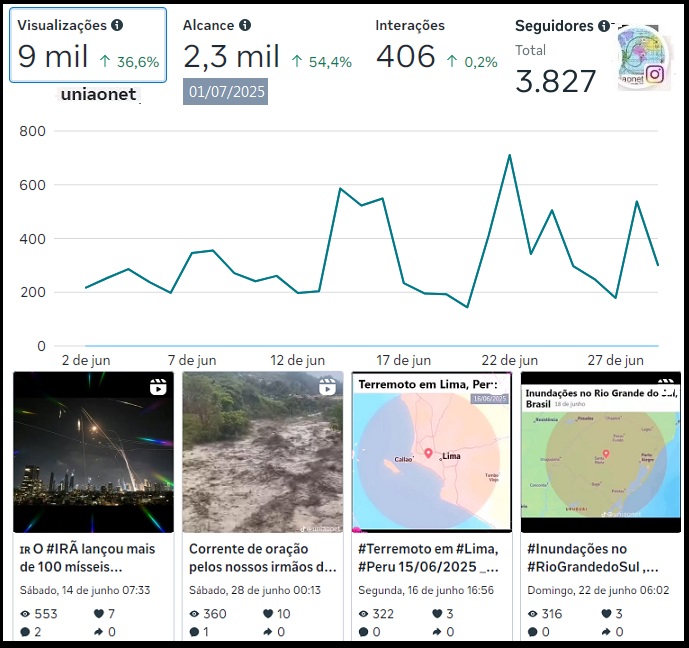The height and width of the screenshot is (648, 689).
Task: Click the info icon beside Alcance
Action: [245, 25]
